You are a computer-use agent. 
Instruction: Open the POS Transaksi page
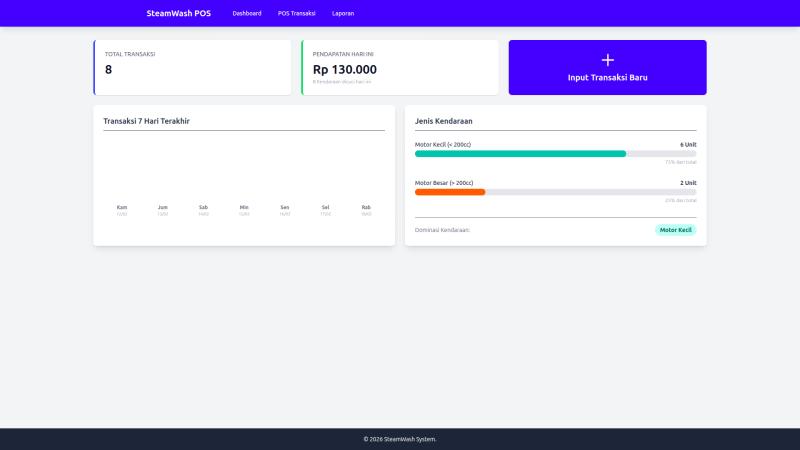tap(296, 13)
